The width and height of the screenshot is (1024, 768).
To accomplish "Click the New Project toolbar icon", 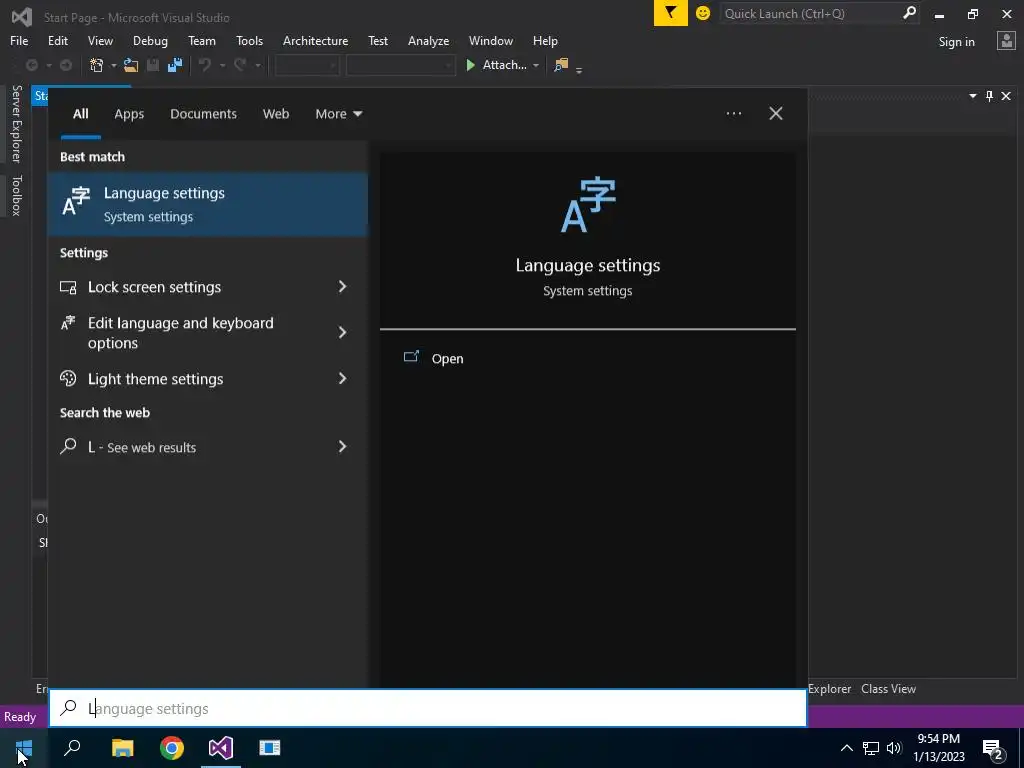I will pos(97,65).
